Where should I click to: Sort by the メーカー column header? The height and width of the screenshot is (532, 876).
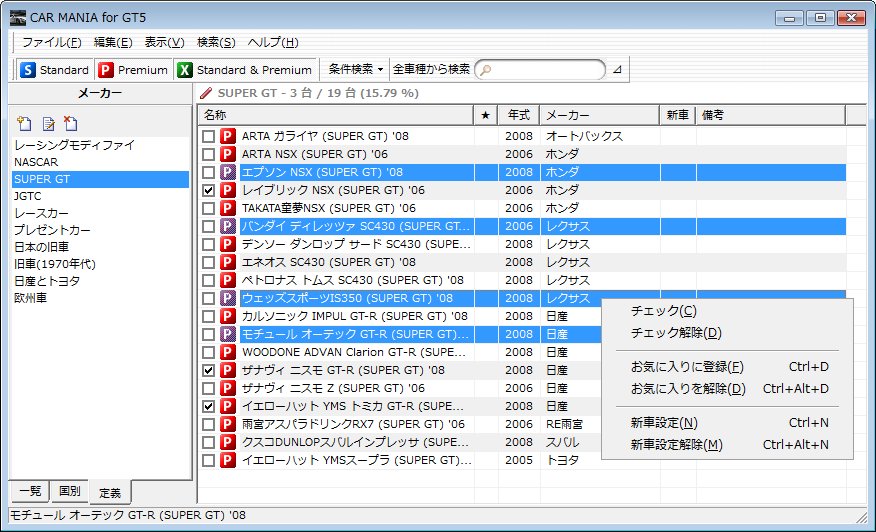click(x=599, y=115)
